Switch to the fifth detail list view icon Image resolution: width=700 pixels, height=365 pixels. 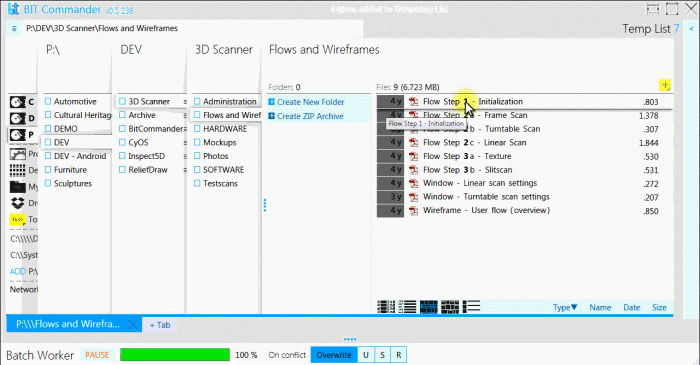pos(471,307)
